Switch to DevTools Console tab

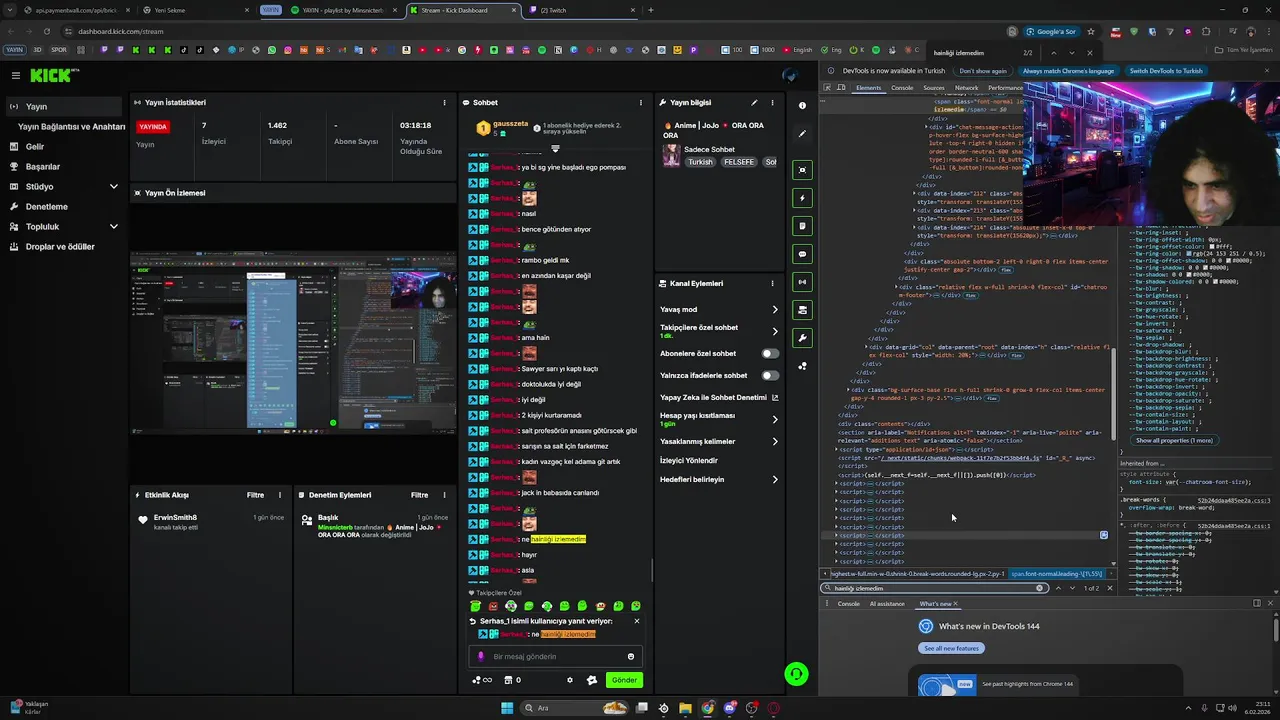click(902, 88)
